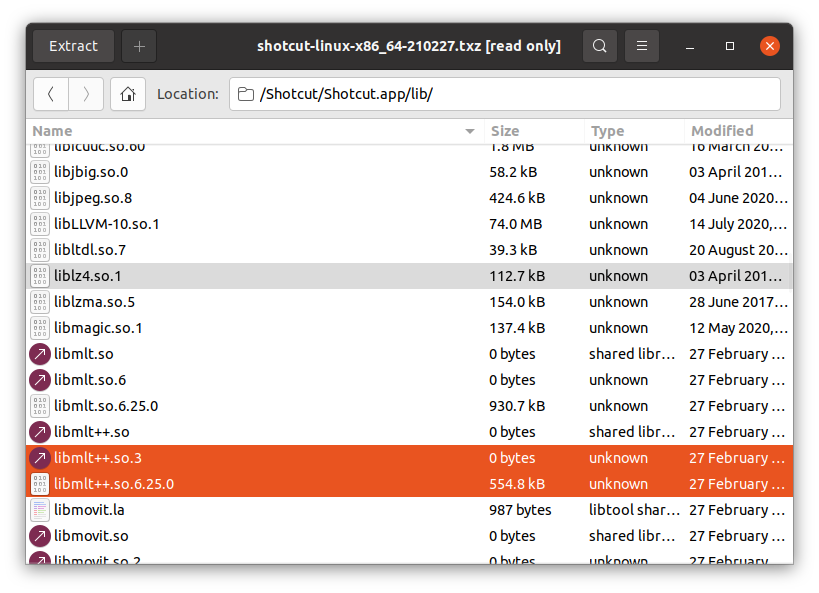
Task: Click the folder icon in the location bar
Action: (246, 93)
